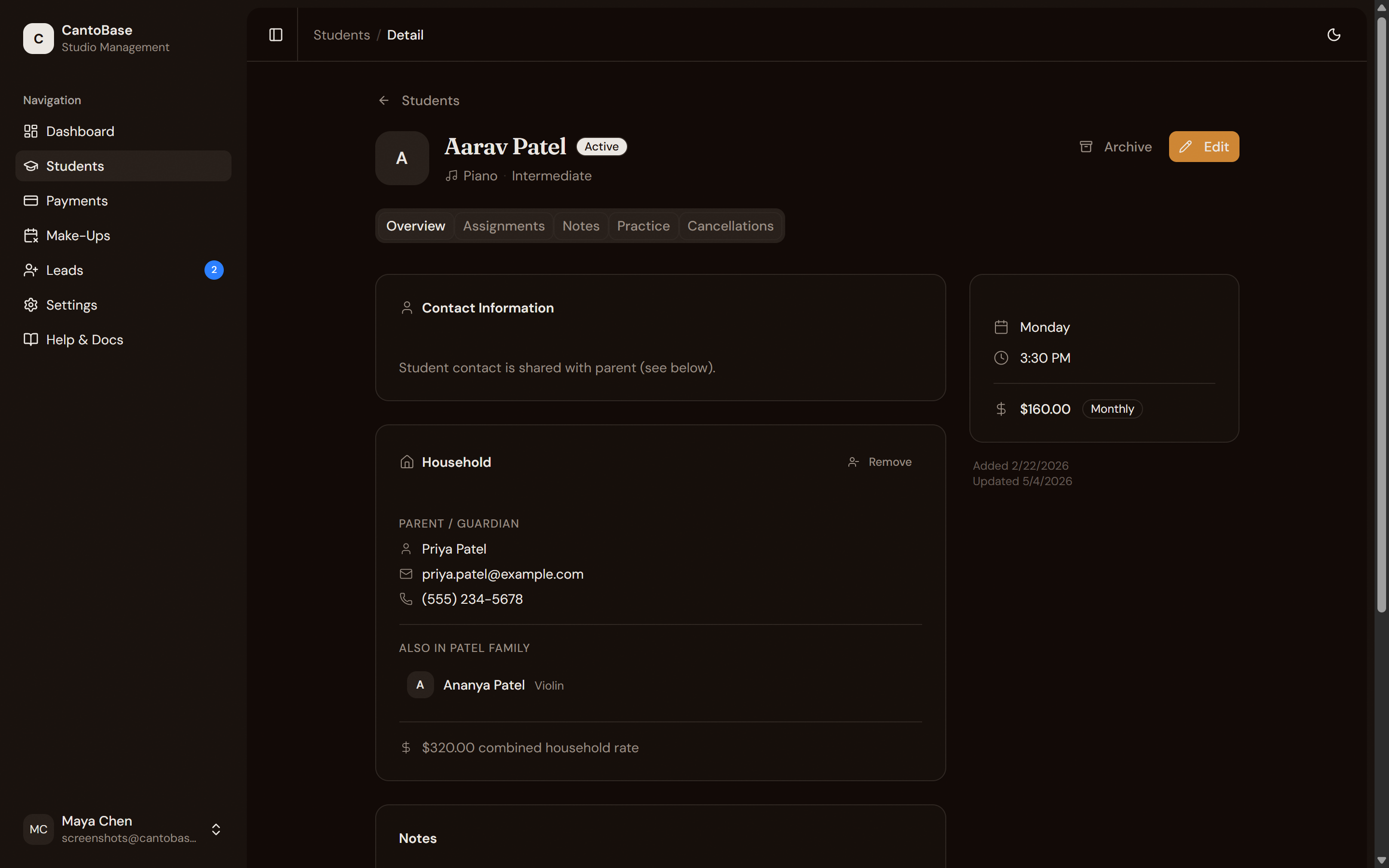Click the Intermediate level text

(x=552, y=176)
